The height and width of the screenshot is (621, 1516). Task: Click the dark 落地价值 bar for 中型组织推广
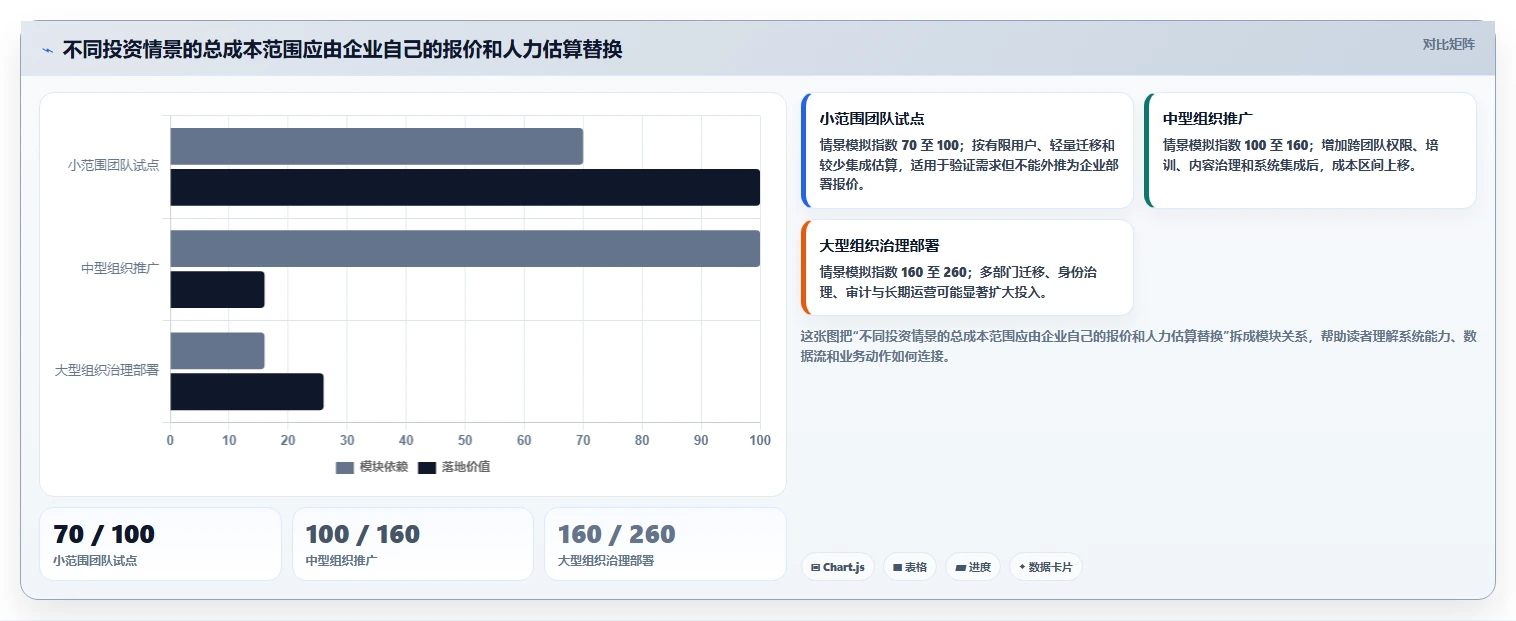coord(217,289)
